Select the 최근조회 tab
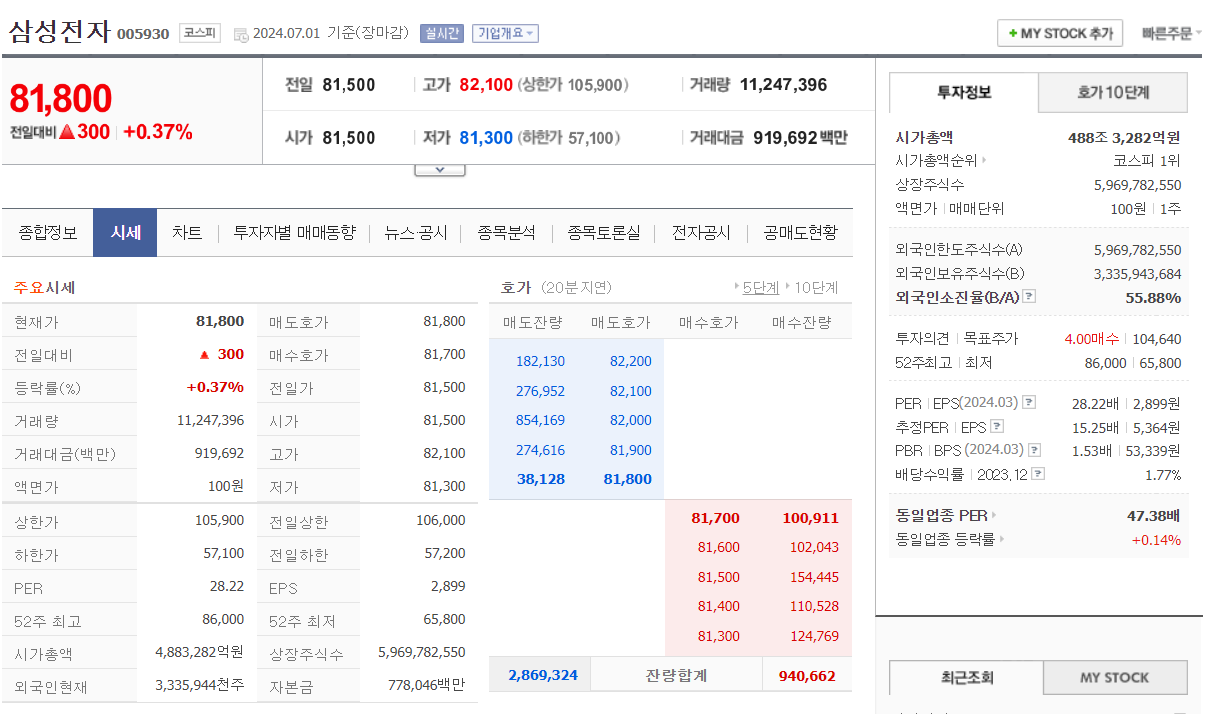The image size is (1209, 714). 966,678
